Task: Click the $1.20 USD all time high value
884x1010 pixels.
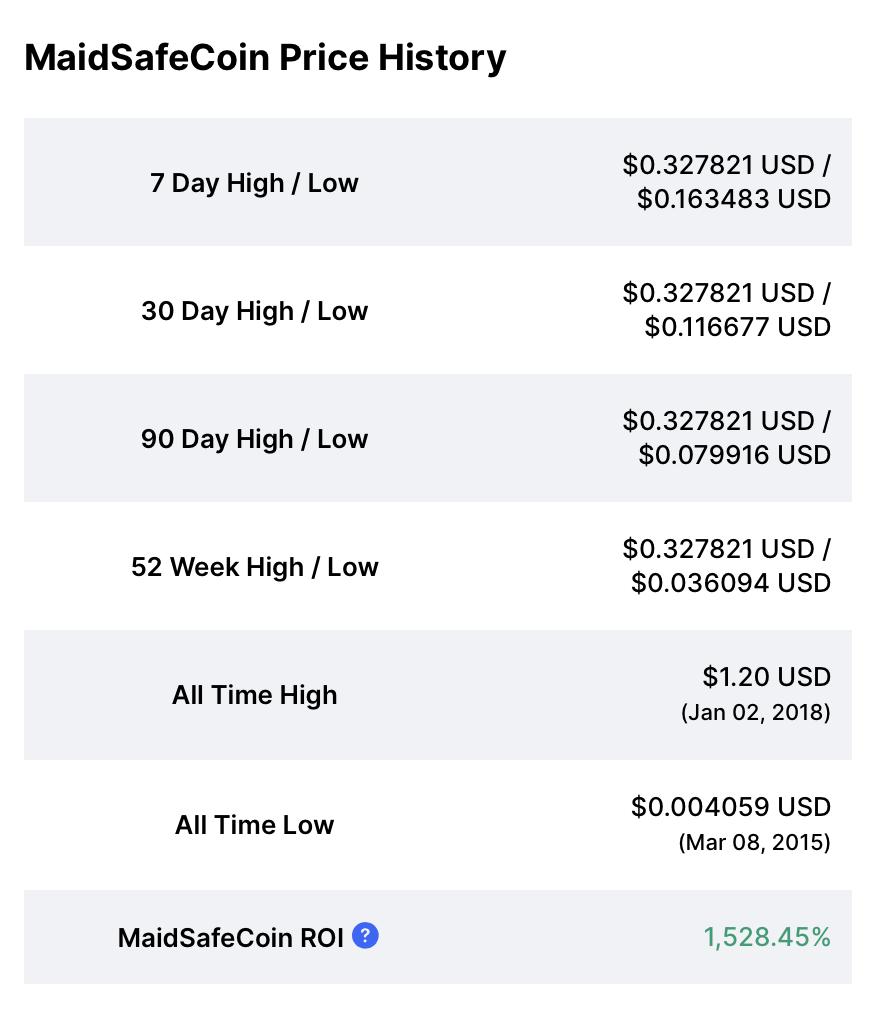Action: point(767,677)
